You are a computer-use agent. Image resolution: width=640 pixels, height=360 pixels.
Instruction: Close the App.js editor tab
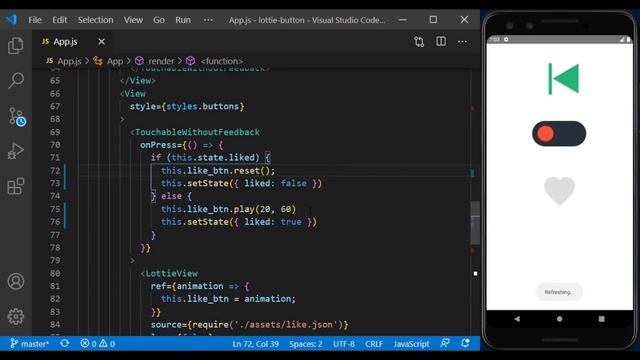tap(102, 42)
